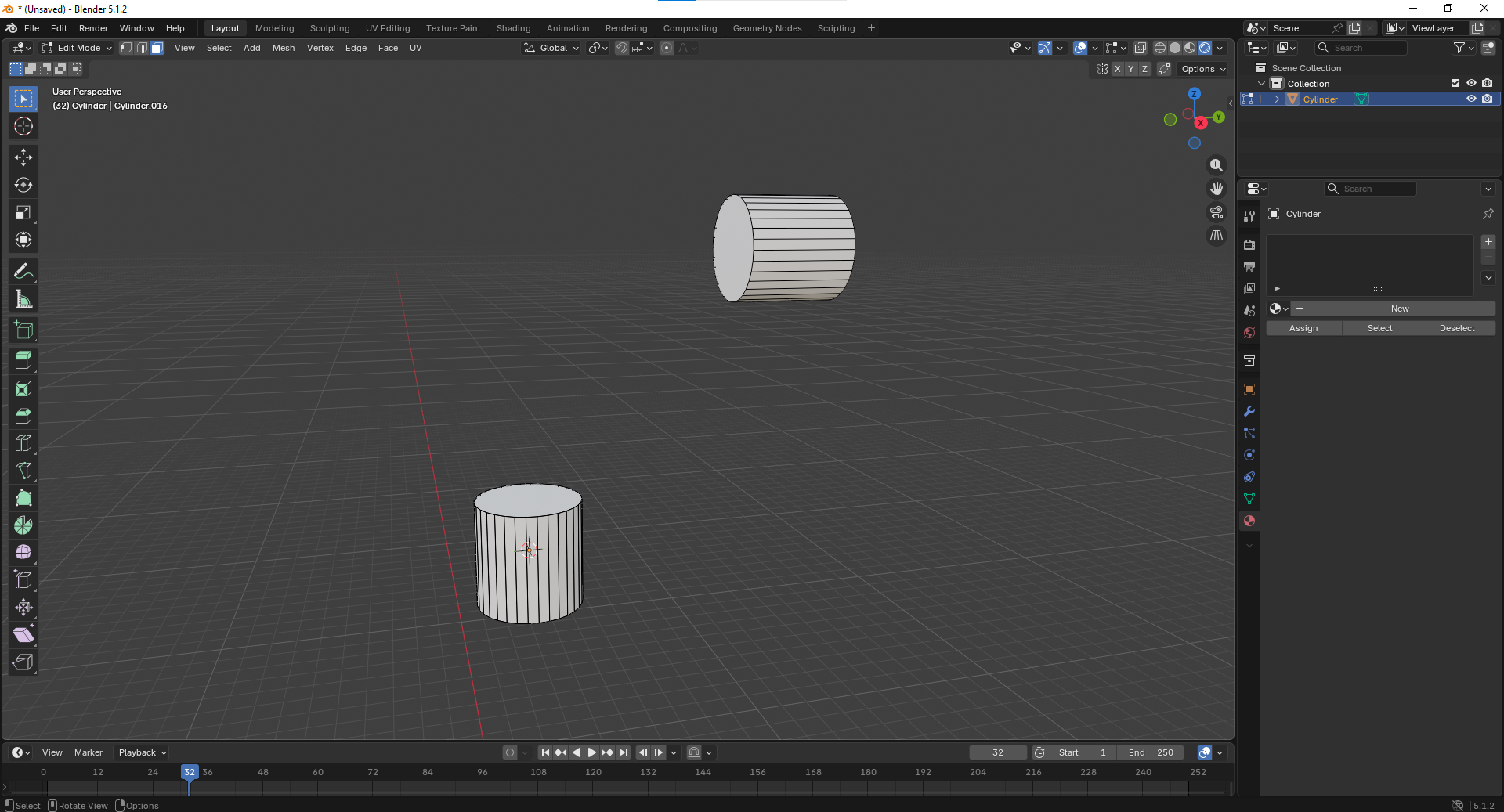The image size is (1504, 812).
Task: Toggle snapping magnet
Action: click(622, 48)
